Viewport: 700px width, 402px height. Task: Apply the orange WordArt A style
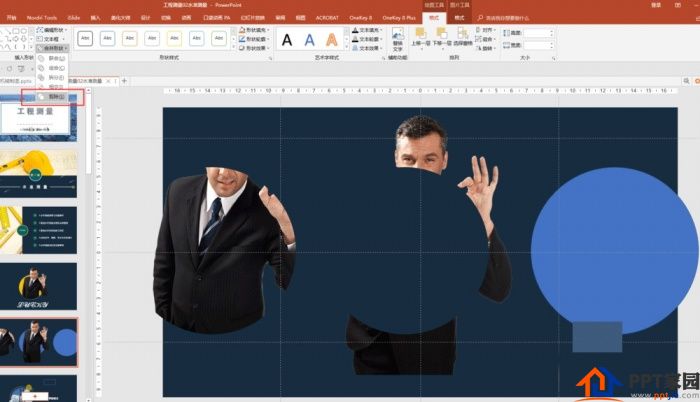click(x=332, y=40)
